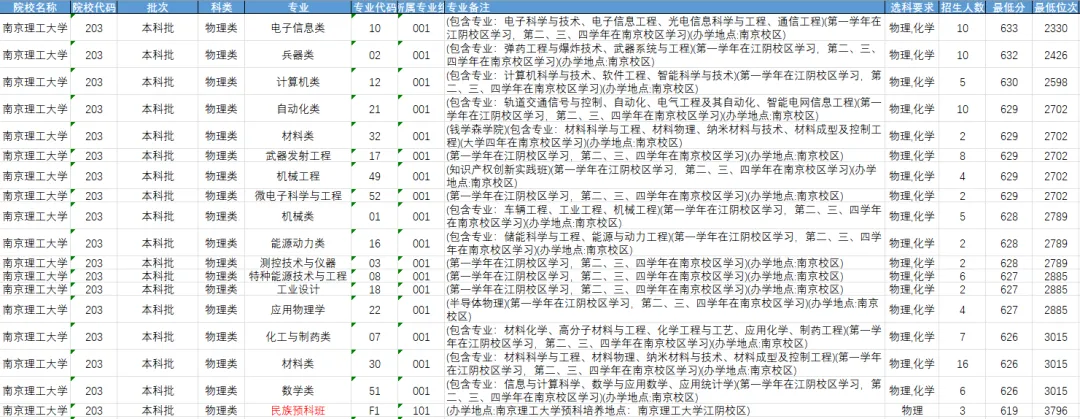Image resolution: width=1080 pixels, height=419 pixels.
Task: Click remarks listing 车辆工程、工业工程
Action: click(664, 216)
